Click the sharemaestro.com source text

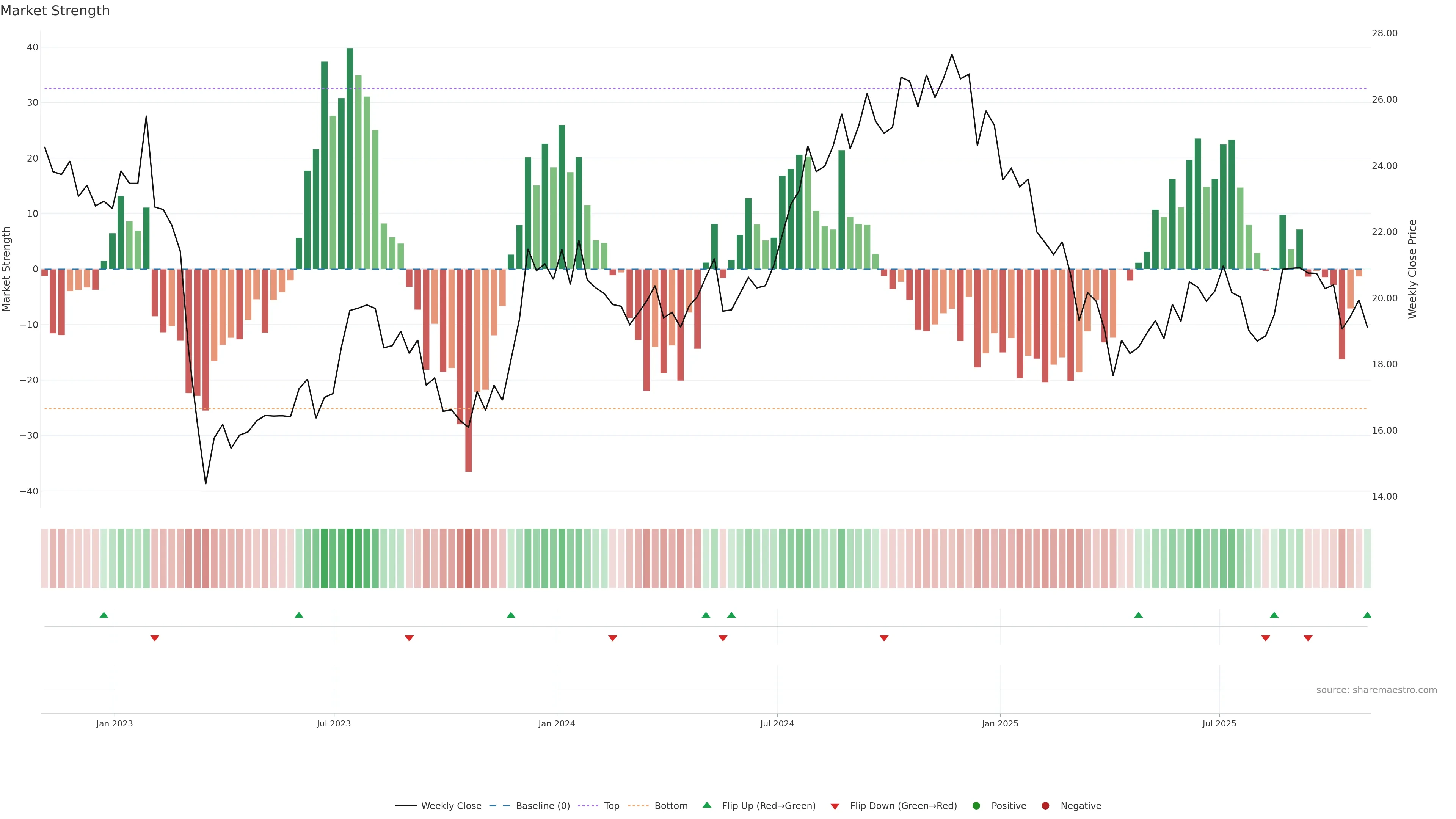(1376, 690)
